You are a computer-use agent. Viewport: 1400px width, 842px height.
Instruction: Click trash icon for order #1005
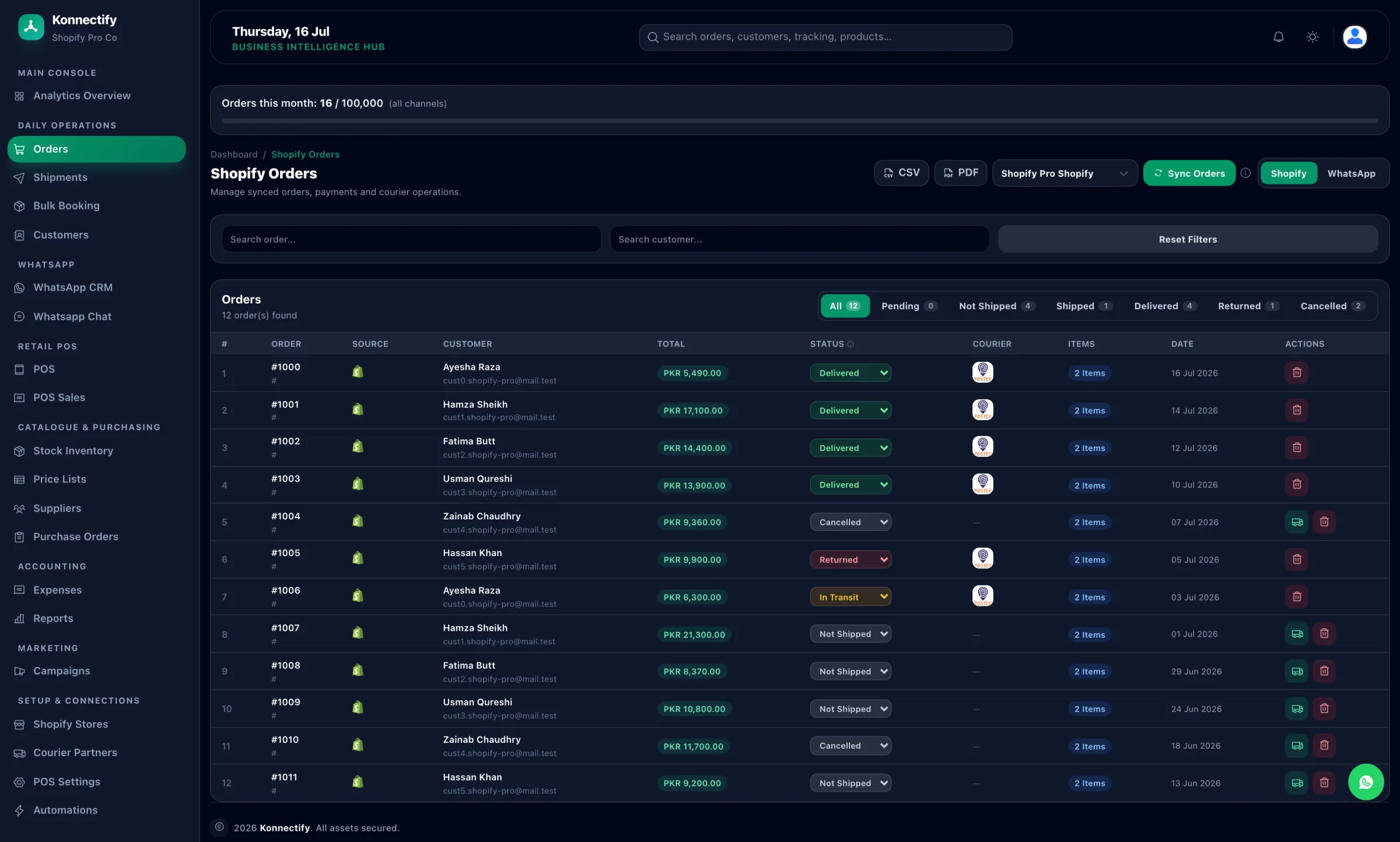pyautogui.click(x=1297, y=559)
